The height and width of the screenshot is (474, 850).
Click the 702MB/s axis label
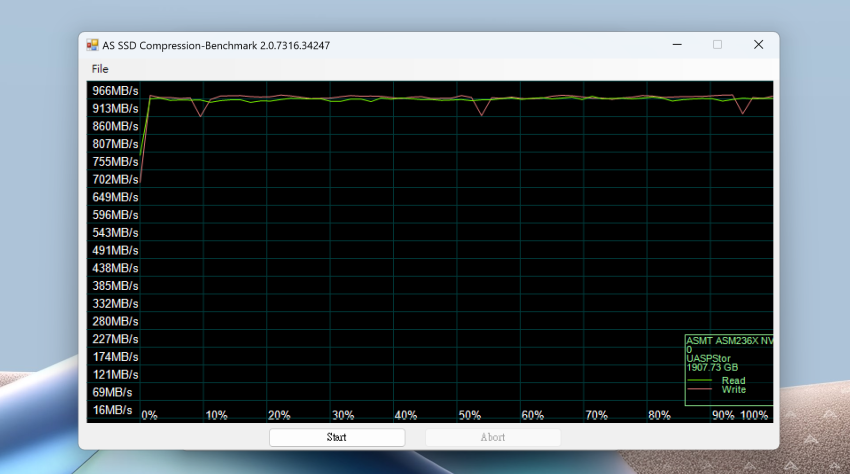(x=115, y=180)
